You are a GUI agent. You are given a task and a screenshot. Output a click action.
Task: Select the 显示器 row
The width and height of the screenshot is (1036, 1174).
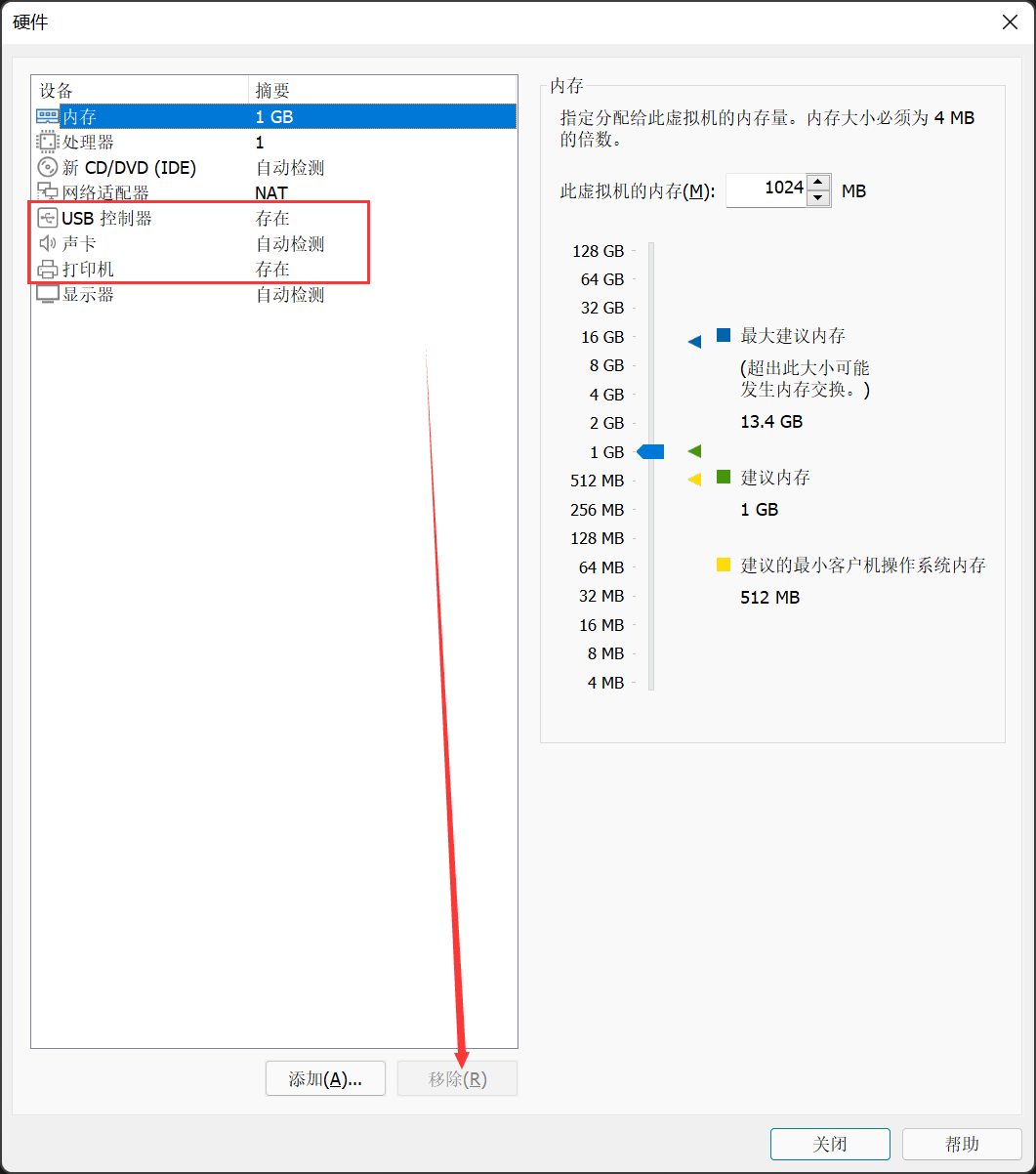[274, 294]
